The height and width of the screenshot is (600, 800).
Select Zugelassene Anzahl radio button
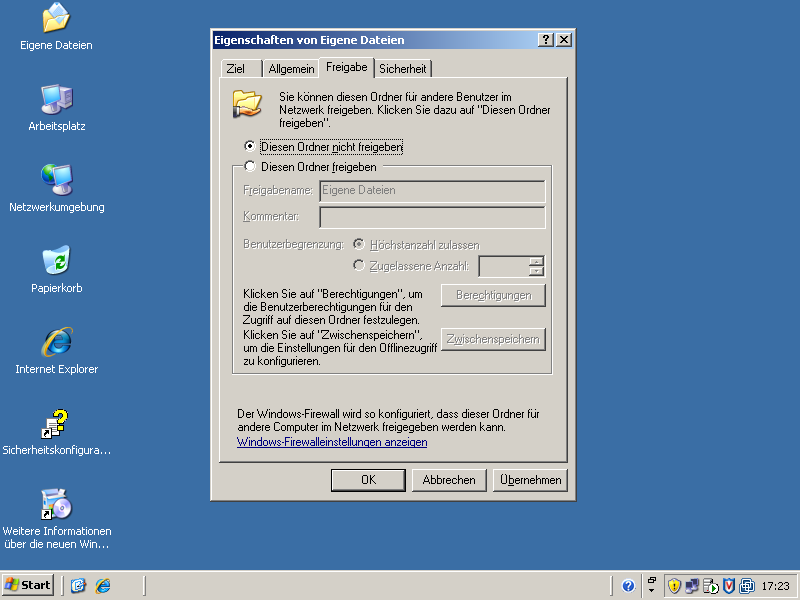point(359,265)
